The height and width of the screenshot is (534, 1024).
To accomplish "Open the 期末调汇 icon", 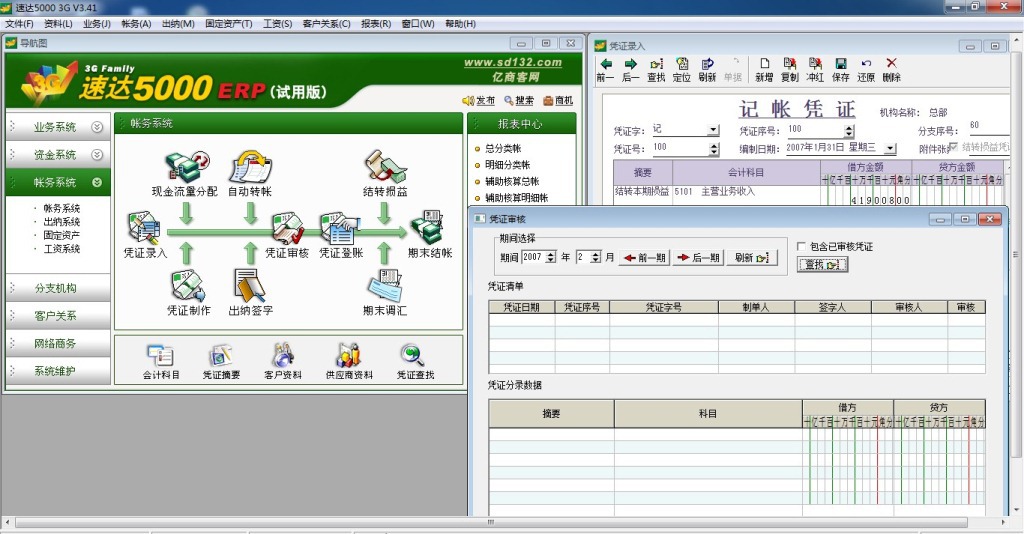I will (x=385, y=286).
